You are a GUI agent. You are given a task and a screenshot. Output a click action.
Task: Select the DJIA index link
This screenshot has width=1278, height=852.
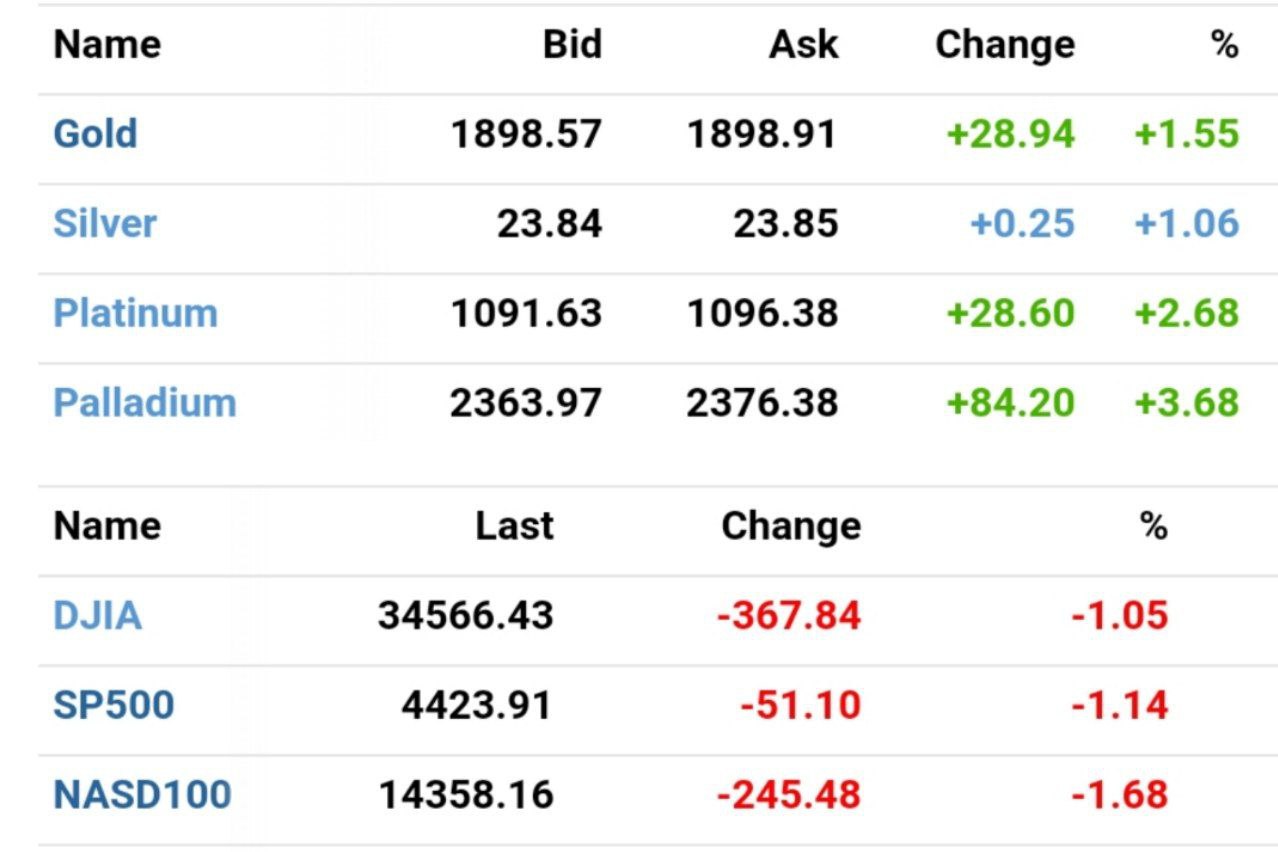click(x=97, y=616)
